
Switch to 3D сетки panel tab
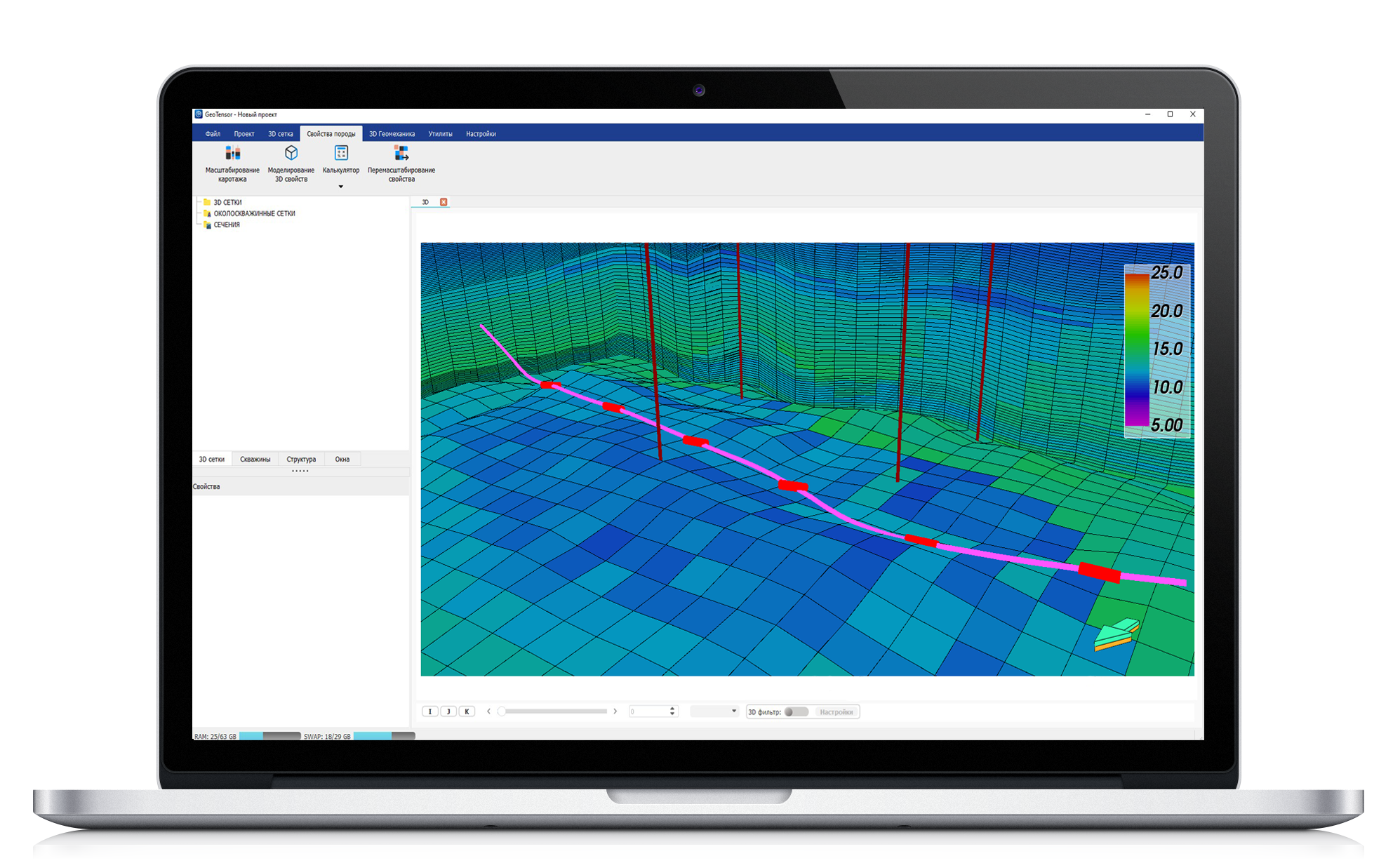[212, 460]
